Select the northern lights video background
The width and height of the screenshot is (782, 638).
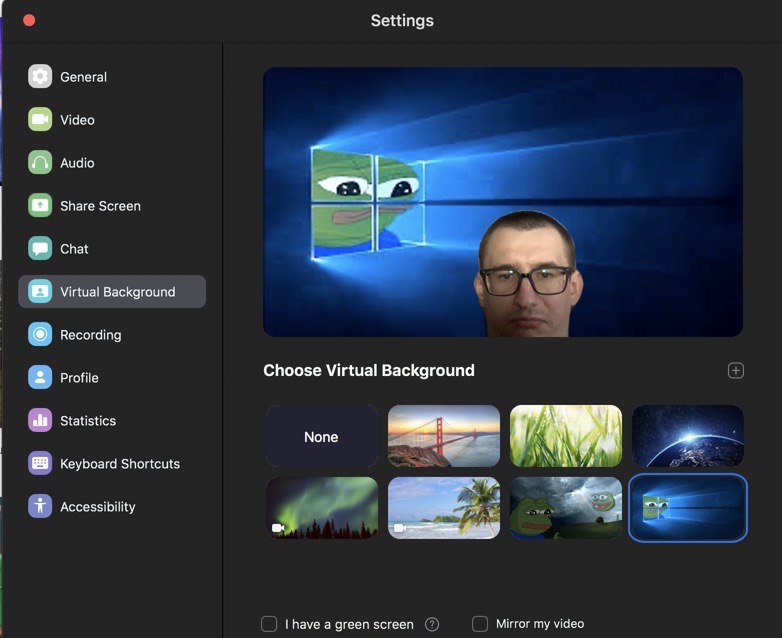[x=322, y=508]
